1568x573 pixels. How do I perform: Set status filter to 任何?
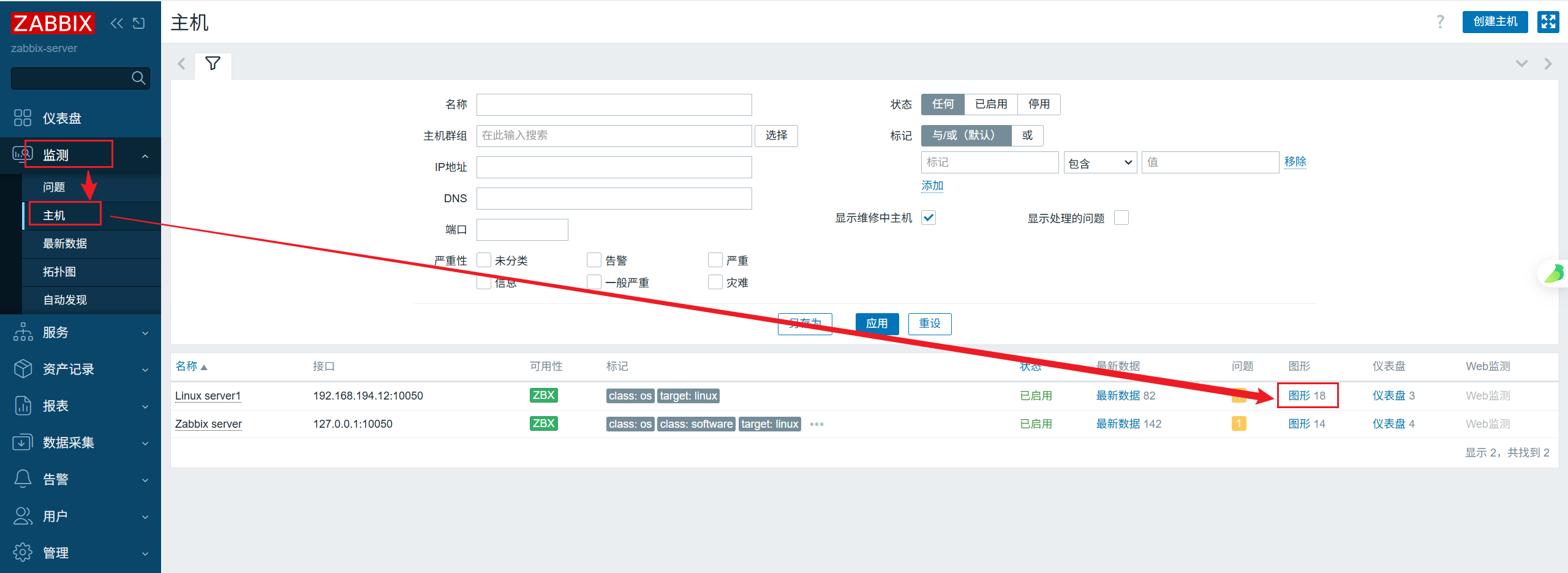[943, 104]
